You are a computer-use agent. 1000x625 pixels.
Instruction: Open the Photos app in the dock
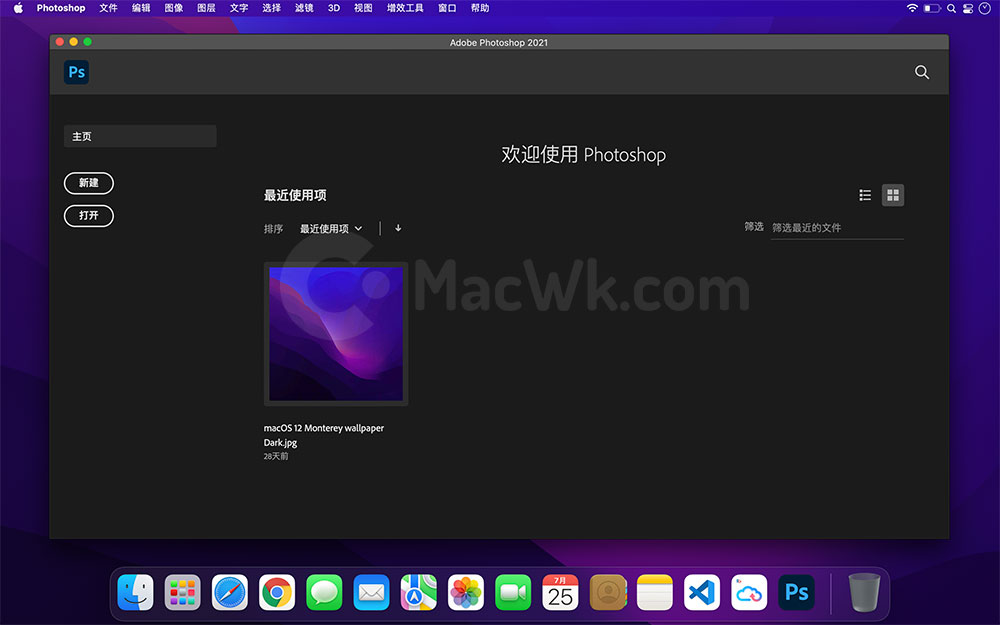(x=466, y=592)
